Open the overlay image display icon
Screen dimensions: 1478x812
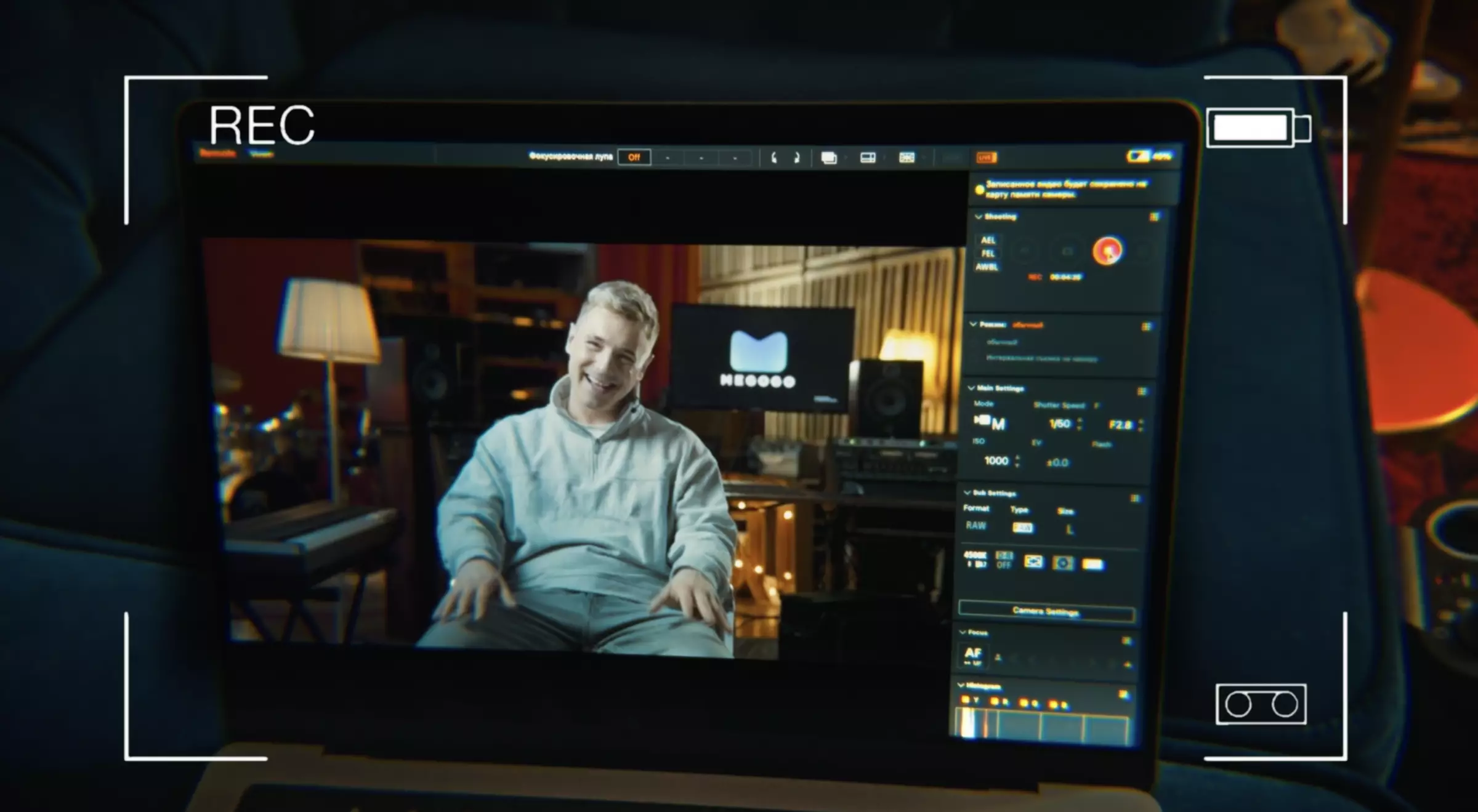pos(829,158)
